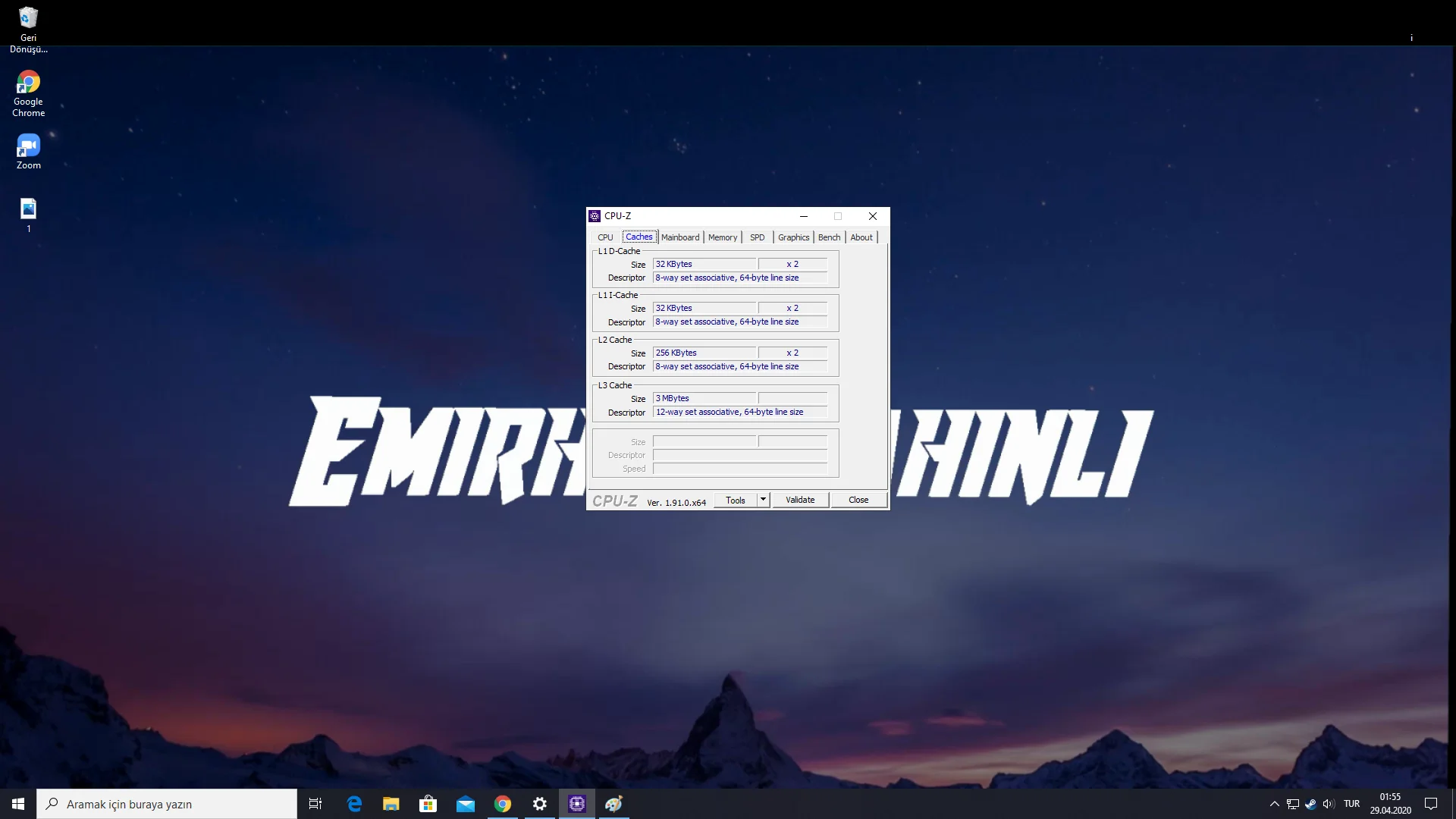Screen dimensions: 1456x819
Task: Click the Settings gear in taskbar
Action: pos(540,804)
